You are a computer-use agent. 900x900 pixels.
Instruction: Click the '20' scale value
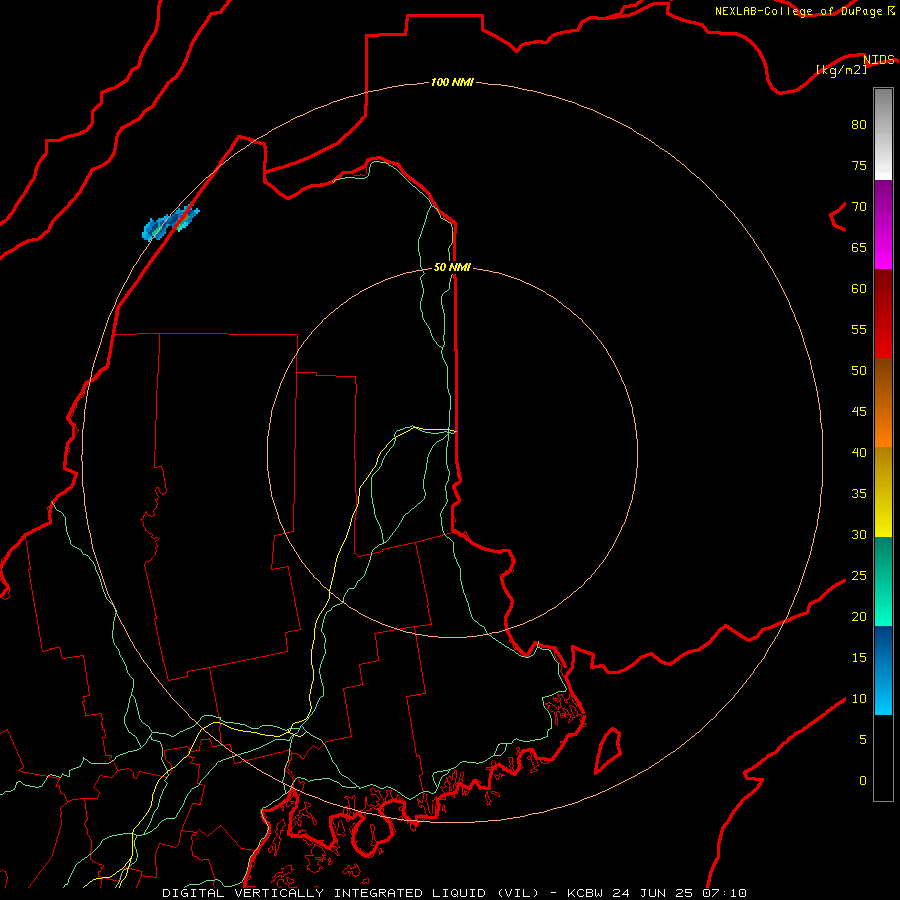point(859,616)
